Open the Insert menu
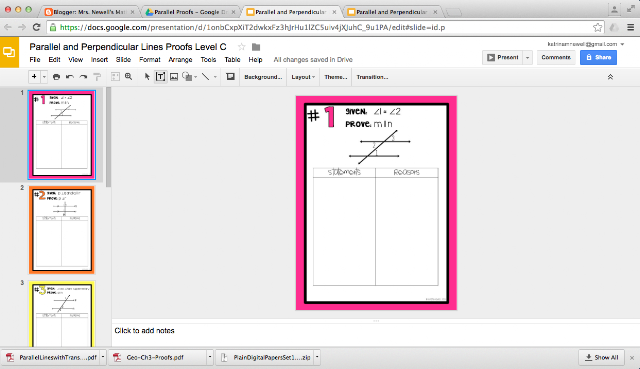Viewport: 640px width, 369px height. click(99, 60)
